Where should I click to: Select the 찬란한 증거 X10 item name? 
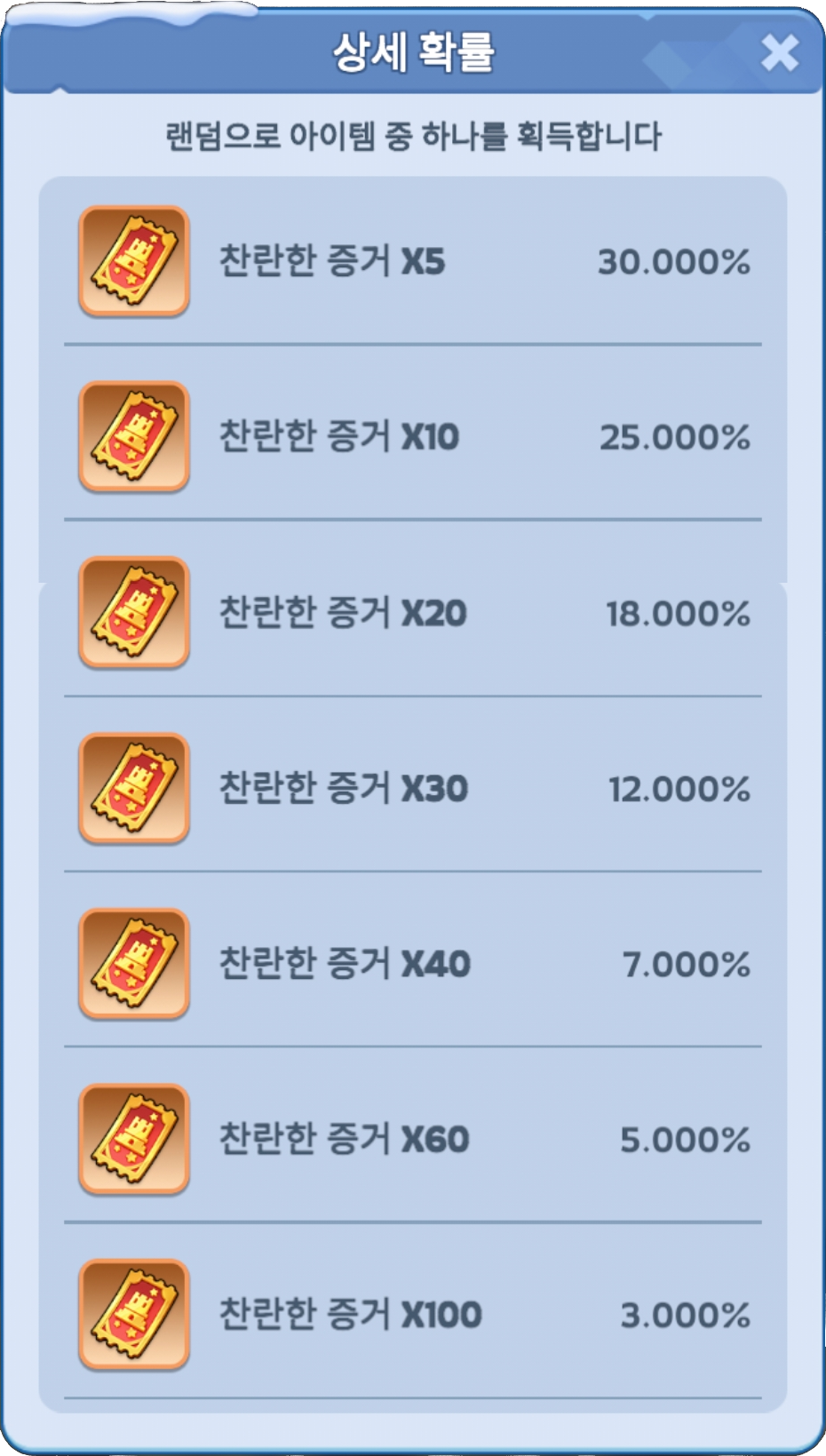tap(338, 436)
